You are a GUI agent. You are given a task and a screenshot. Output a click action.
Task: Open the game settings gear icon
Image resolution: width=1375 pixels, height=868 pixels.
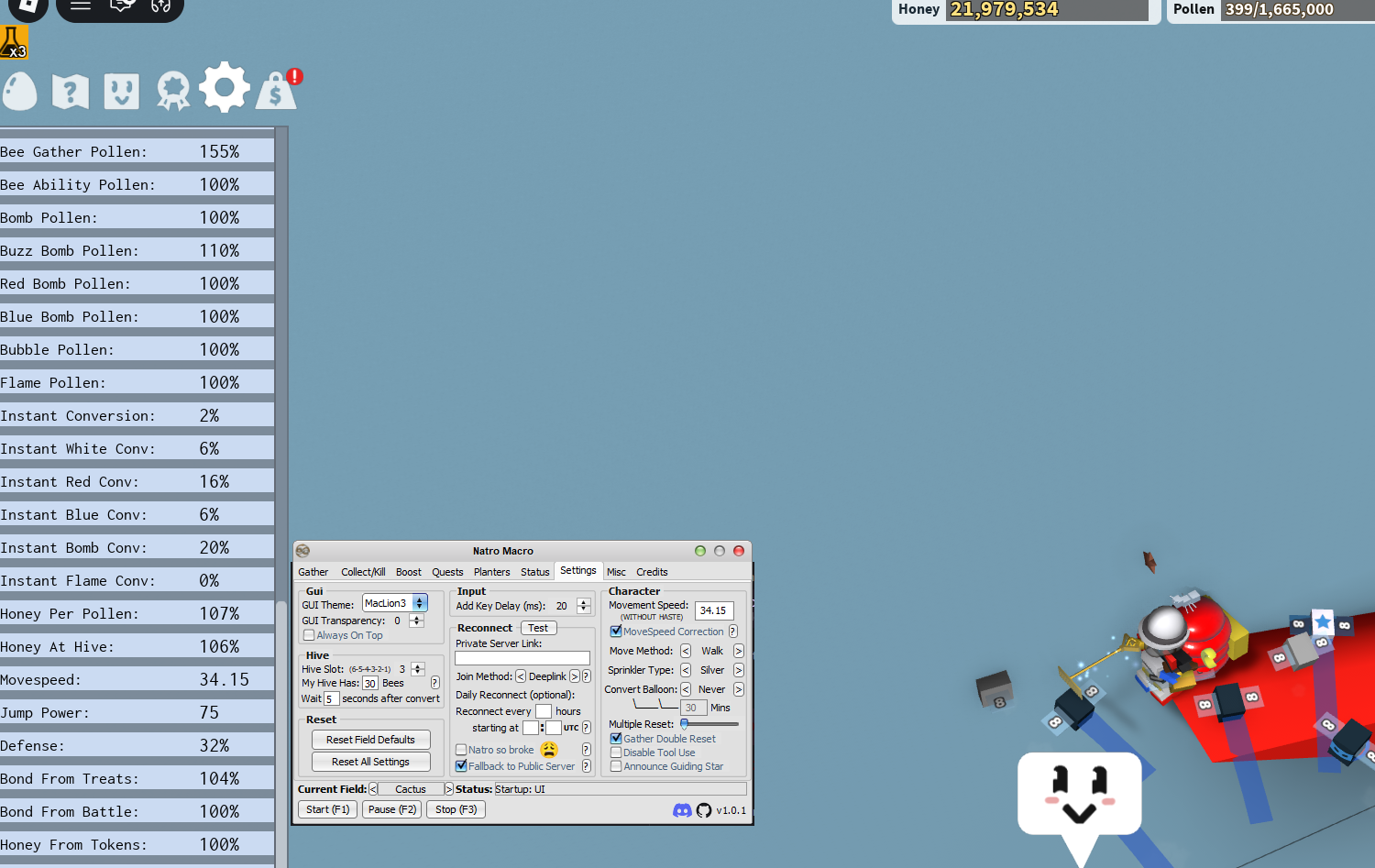[225, 88]
